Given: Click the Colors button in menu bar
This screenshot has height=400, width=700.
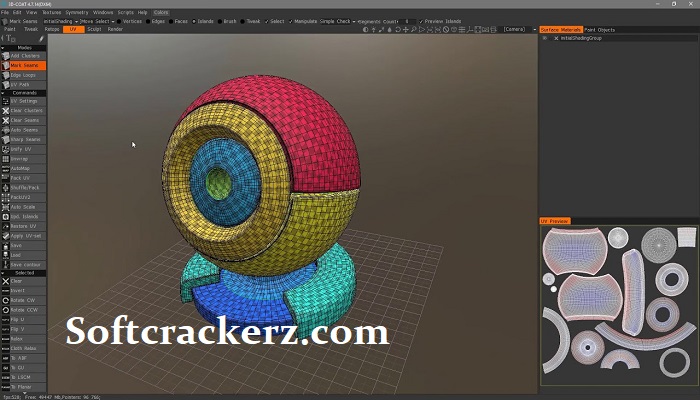Looking at the screenshot, I should coord(161,12).
